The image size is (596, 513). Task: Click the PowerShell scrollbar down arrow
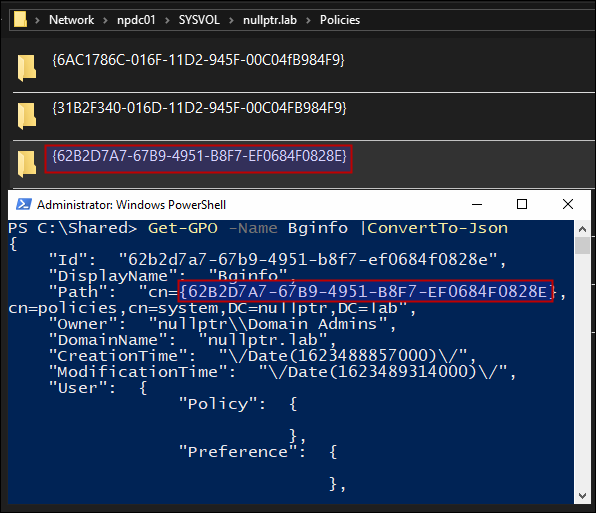(x=582, y=496)
